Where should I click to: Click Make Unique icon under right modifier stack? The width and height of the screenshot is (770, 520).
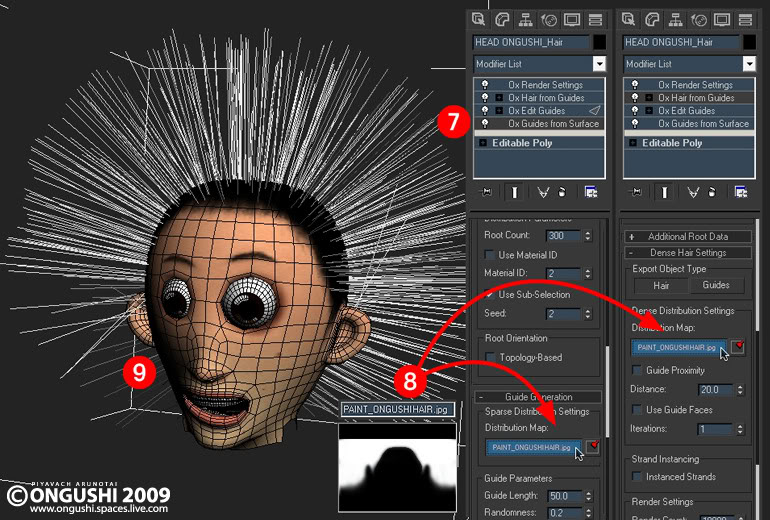click(x=693, y=192)
